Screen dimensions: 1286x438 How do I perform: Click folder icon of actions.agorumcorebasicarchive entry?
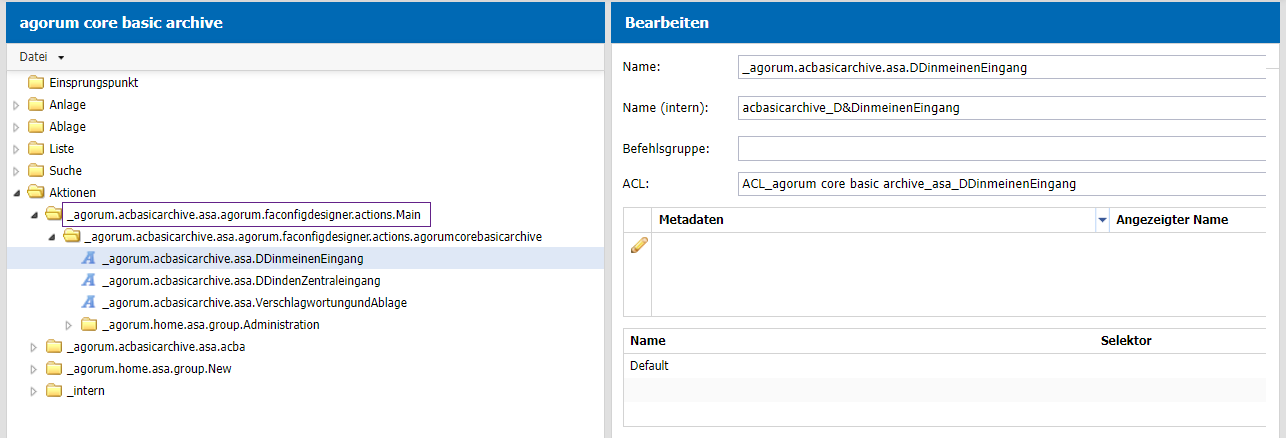(x=71, y=236)
